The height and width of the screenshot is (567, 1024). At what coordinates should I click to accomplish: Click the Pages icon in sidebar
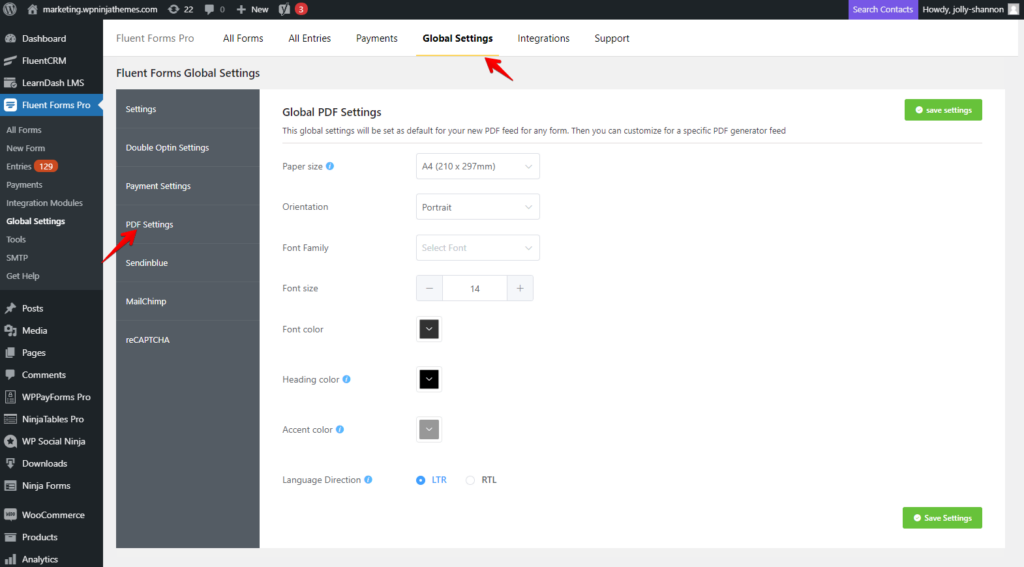(10, 353)
